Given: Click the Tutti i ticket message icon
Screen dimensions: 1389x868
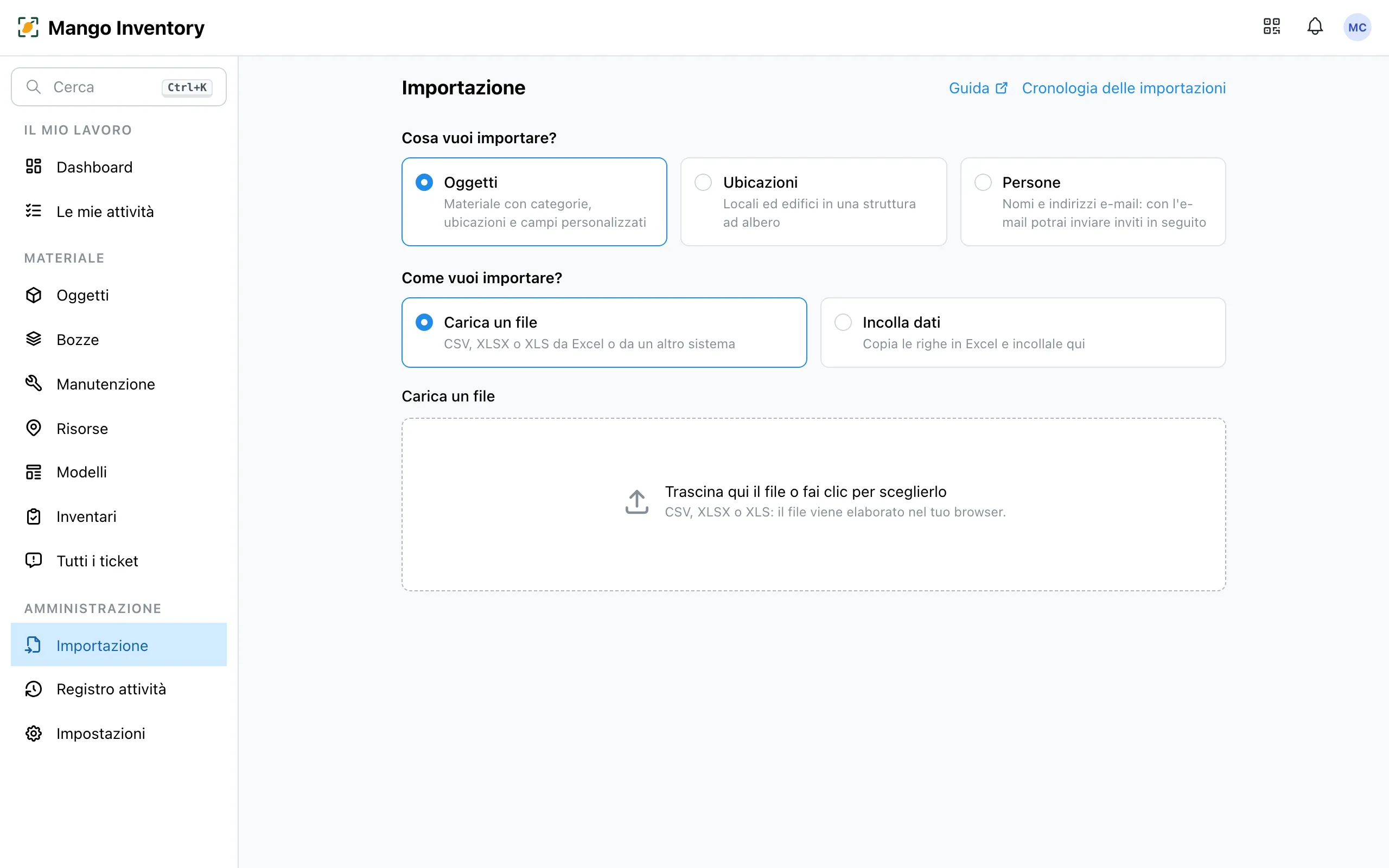Looking at the screenshot, I should click(x=34, y=560).
